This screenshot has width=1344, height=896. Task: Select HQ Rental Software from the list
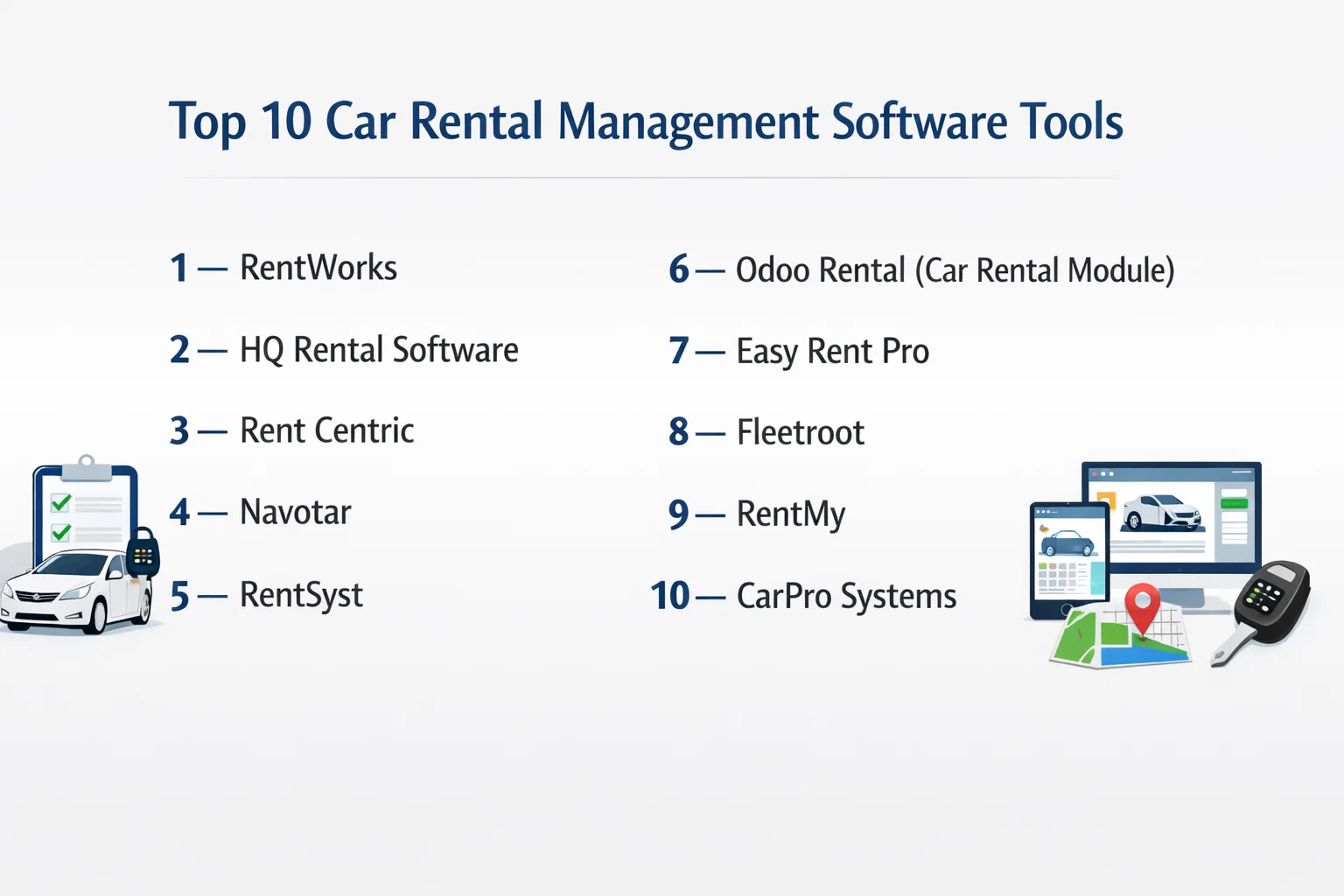tap(378, 350)
